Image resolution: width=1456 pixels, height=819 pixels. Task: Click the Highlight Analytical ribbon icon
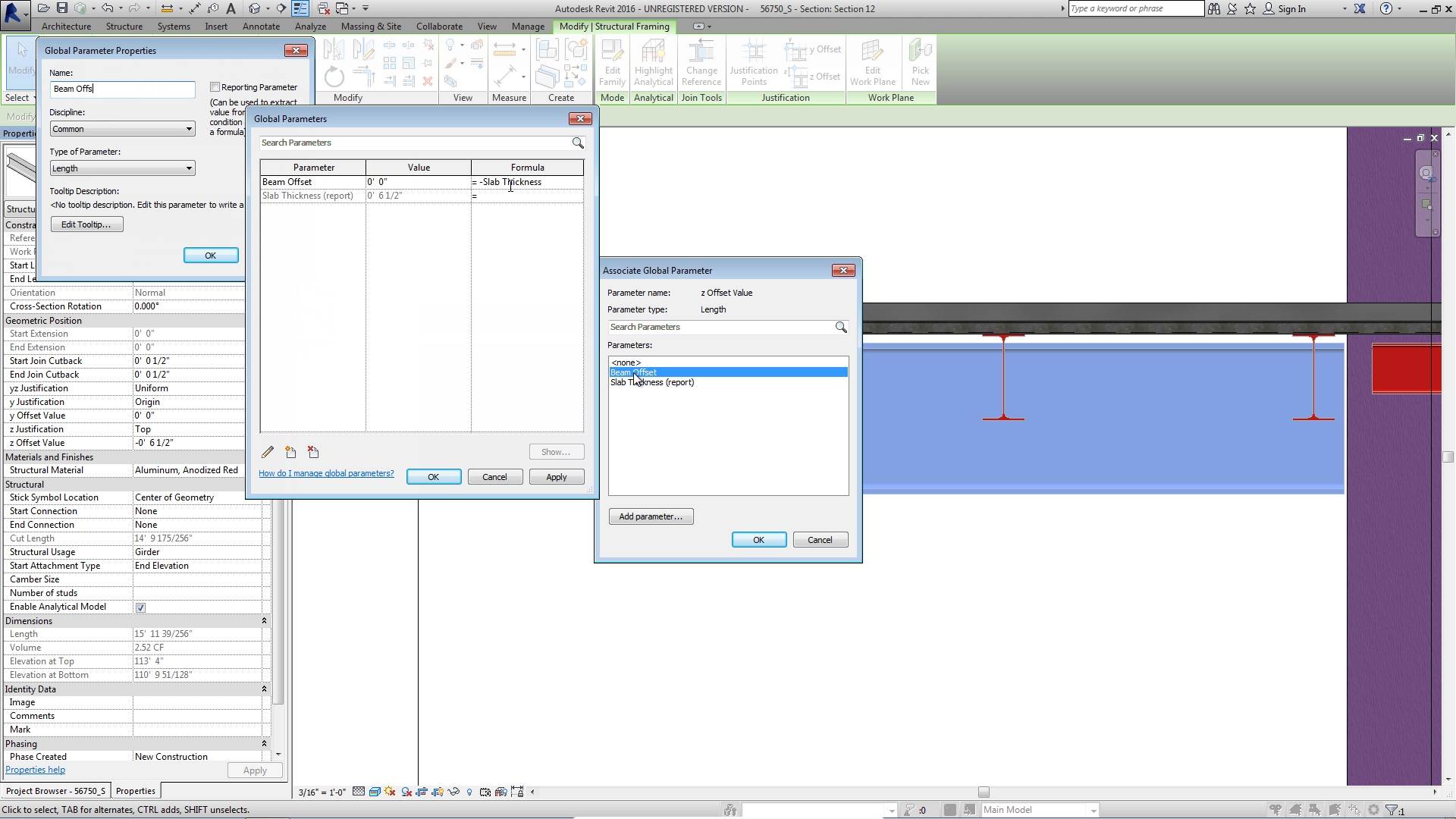tap(653, 63)
